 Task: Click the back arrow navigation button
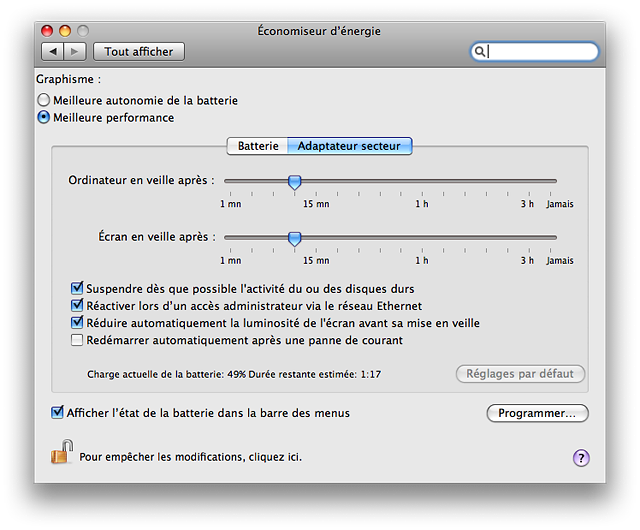(53, 52)
